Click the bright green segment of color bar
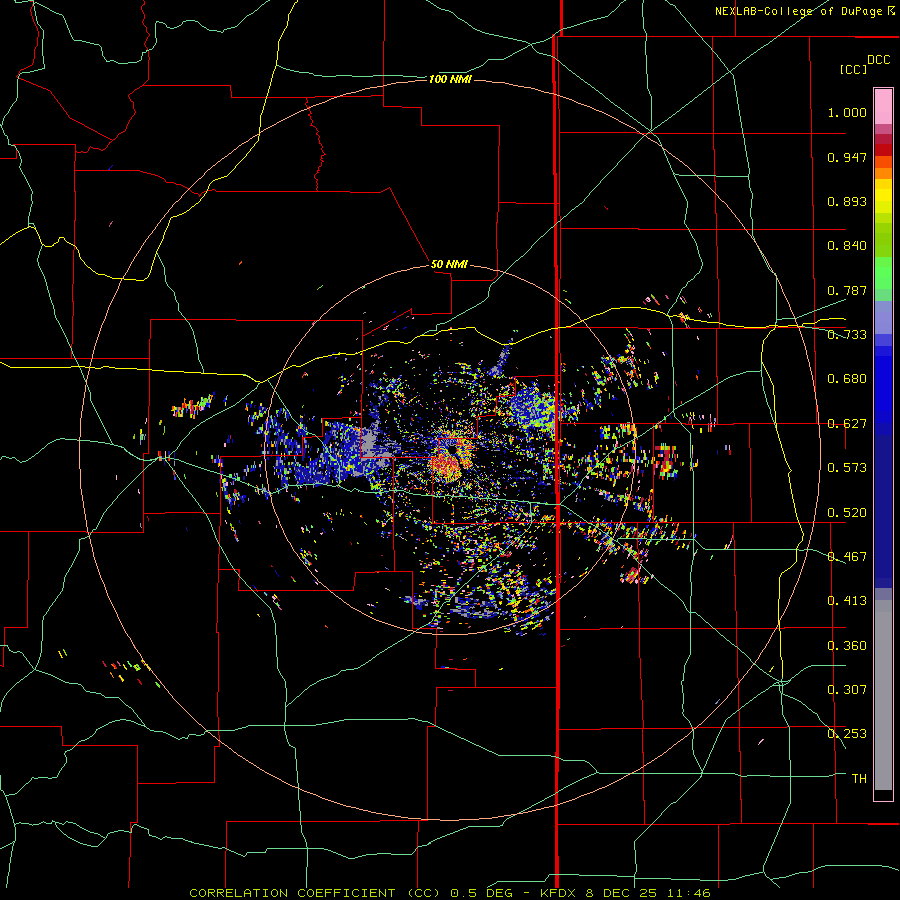900x900 pixels. pos(883,273)
